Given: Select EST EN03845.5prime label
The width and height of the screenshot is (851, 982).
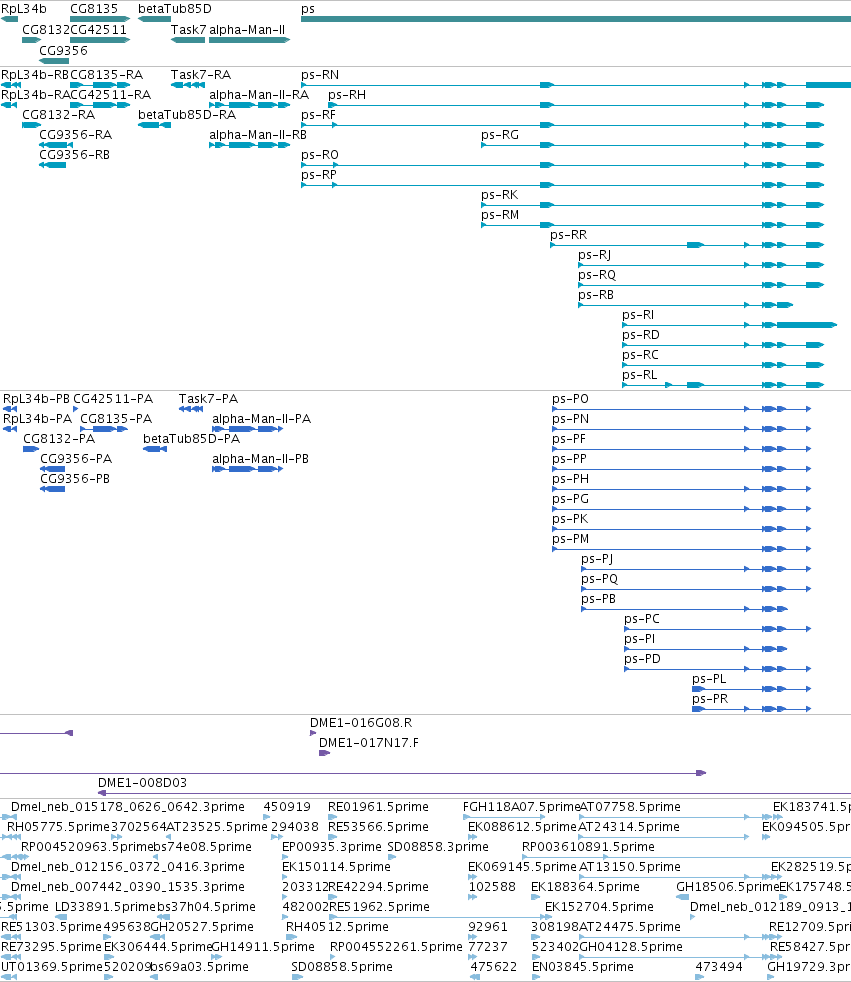Looking at the screenshot, I should click(x=583, y=968).
